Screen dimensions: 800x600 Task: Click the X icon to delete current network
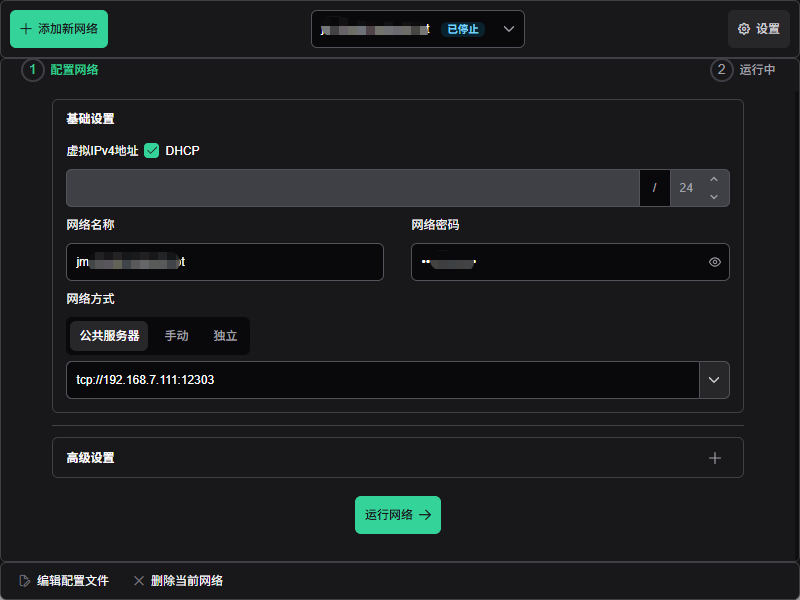tap(139, 581)
